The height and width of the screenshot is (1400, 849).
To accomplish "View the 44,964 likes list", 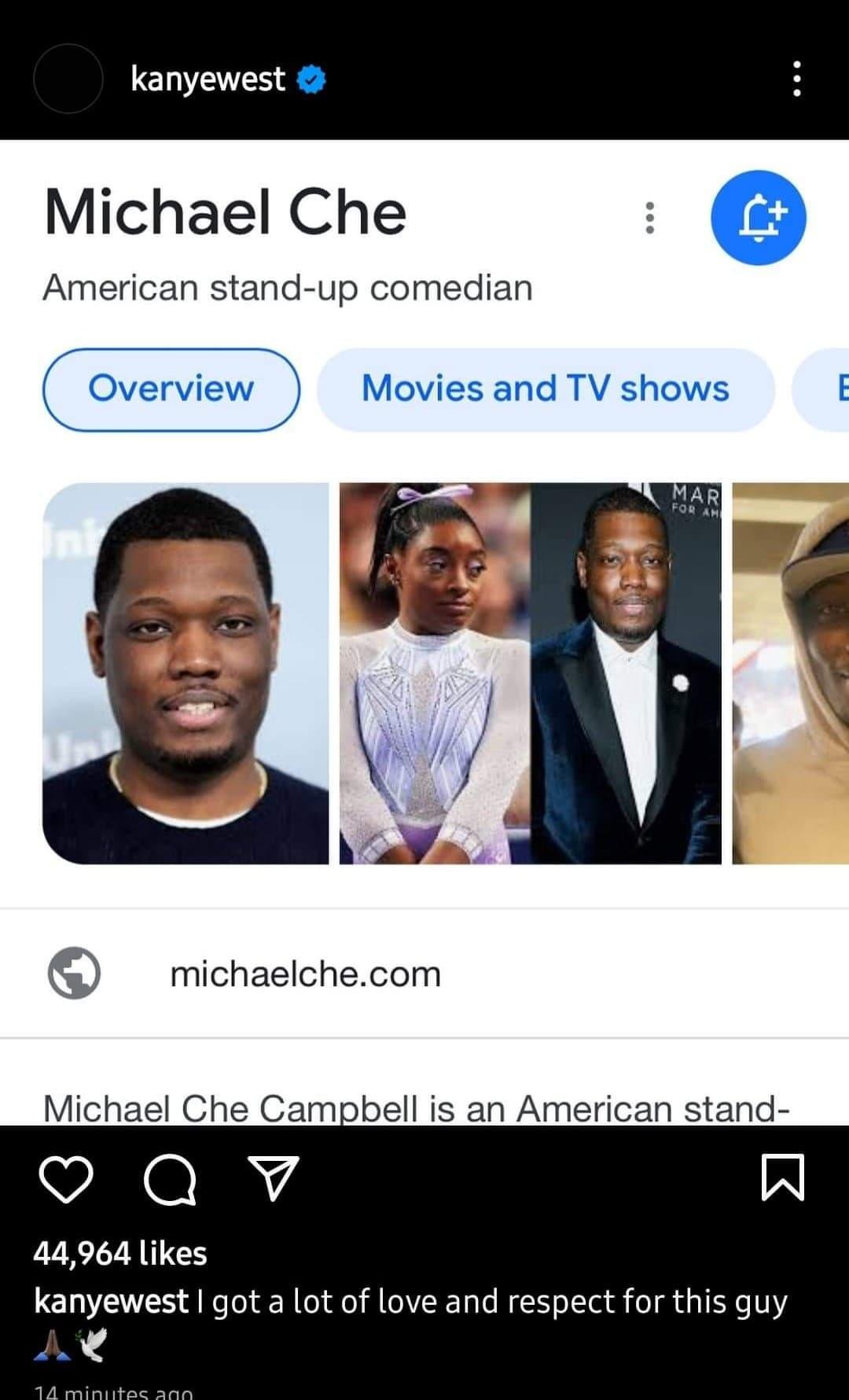I will coord(120,1253).
